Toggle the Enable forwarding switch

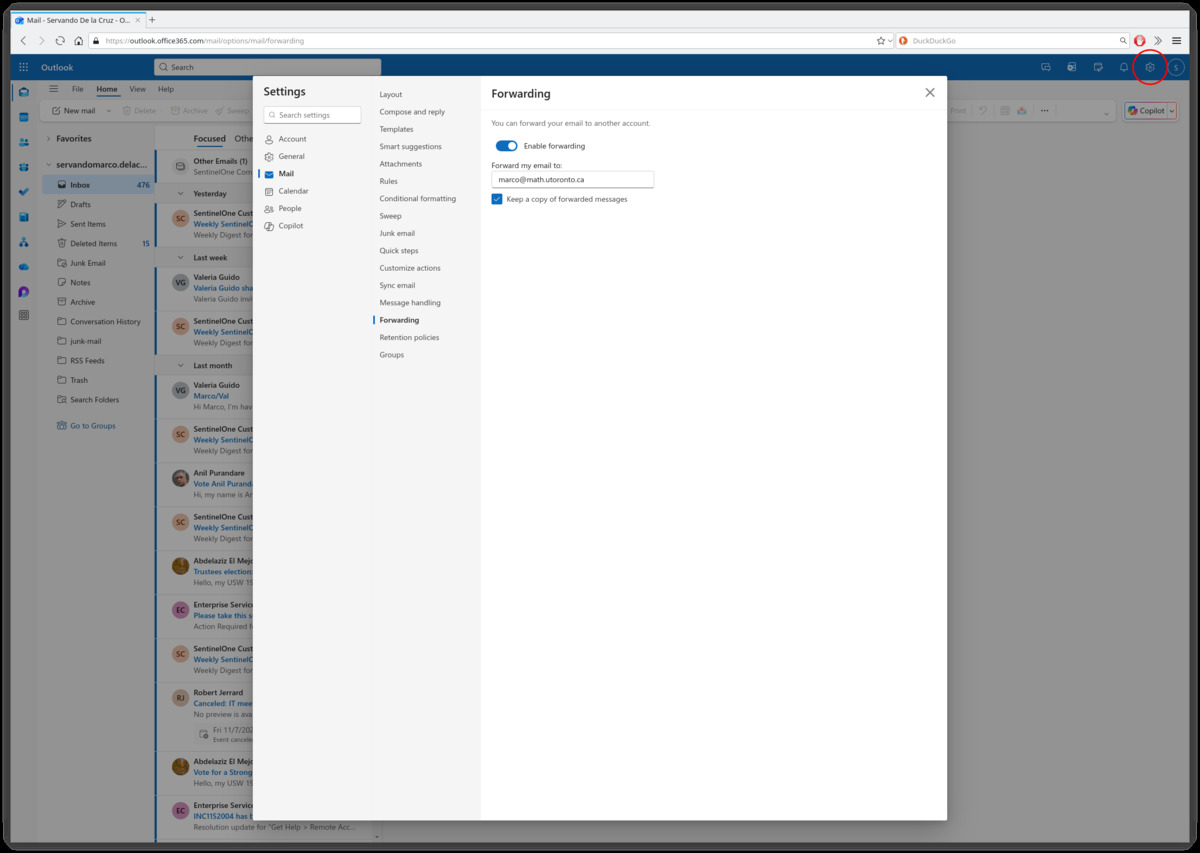[x=507, y=146]
